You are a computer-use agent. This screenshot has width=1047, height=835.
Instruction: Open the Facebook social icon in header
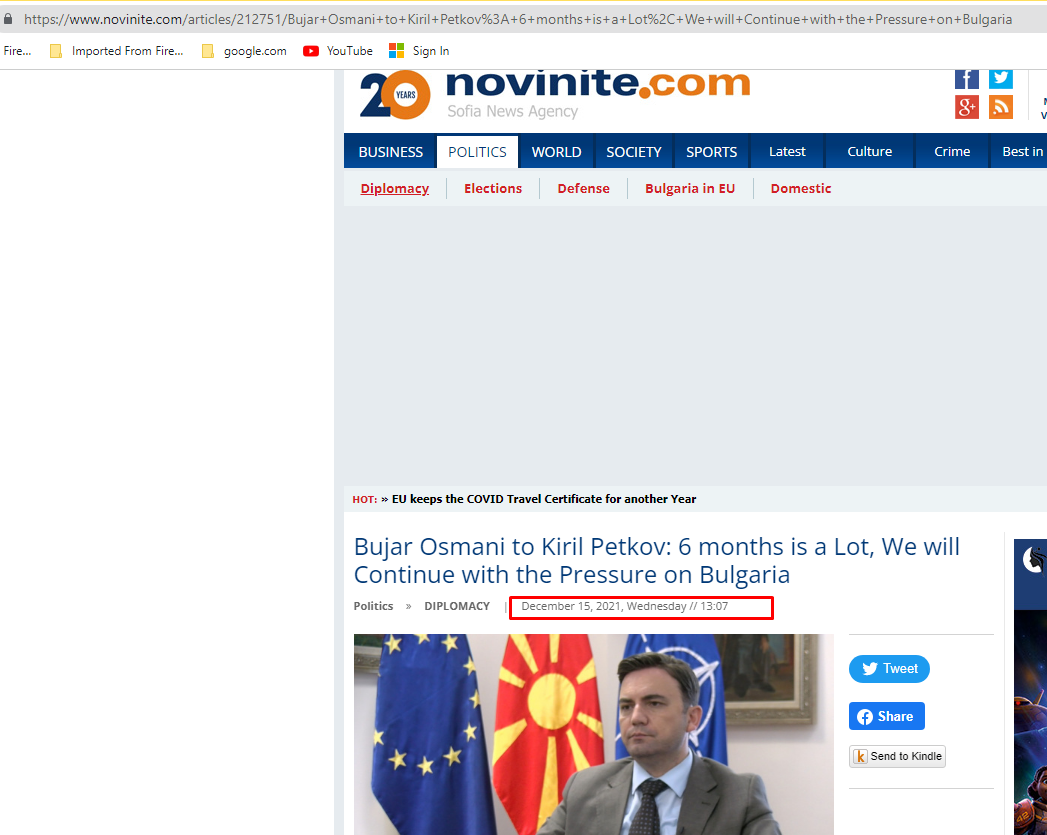click(x=966, y=79)
